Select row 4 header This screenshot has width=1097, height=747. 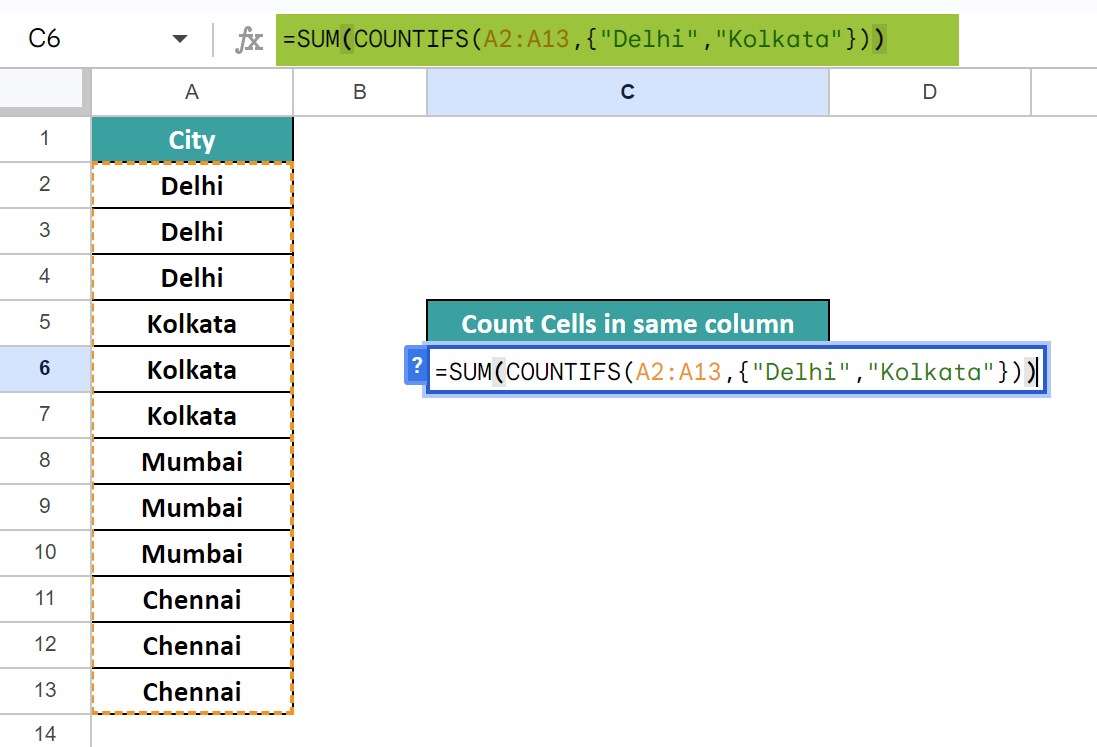click(45, 277)
